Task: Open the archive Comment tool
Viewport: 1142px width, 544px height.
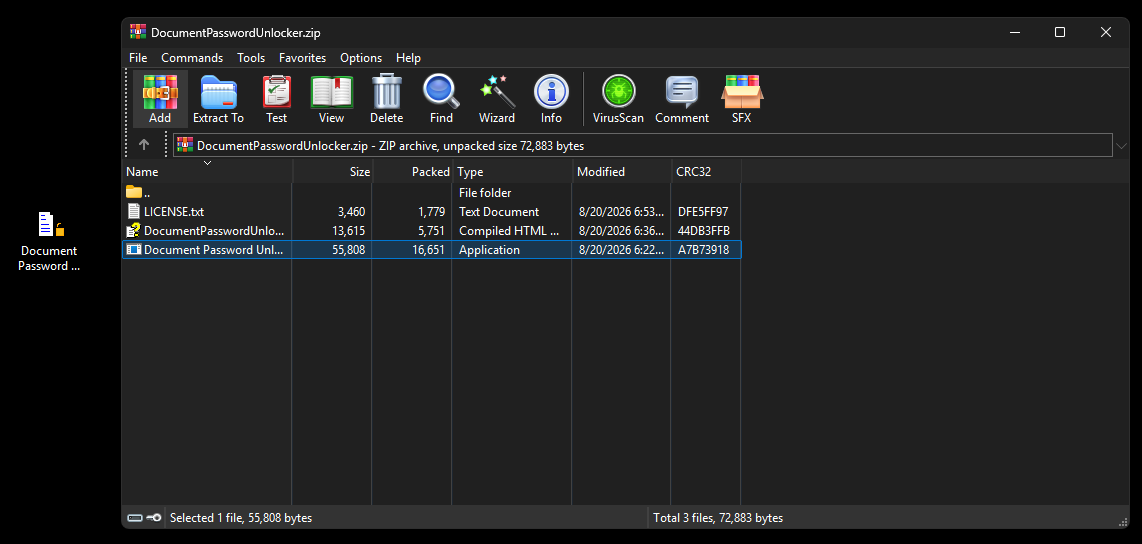Action: [682, 99]
